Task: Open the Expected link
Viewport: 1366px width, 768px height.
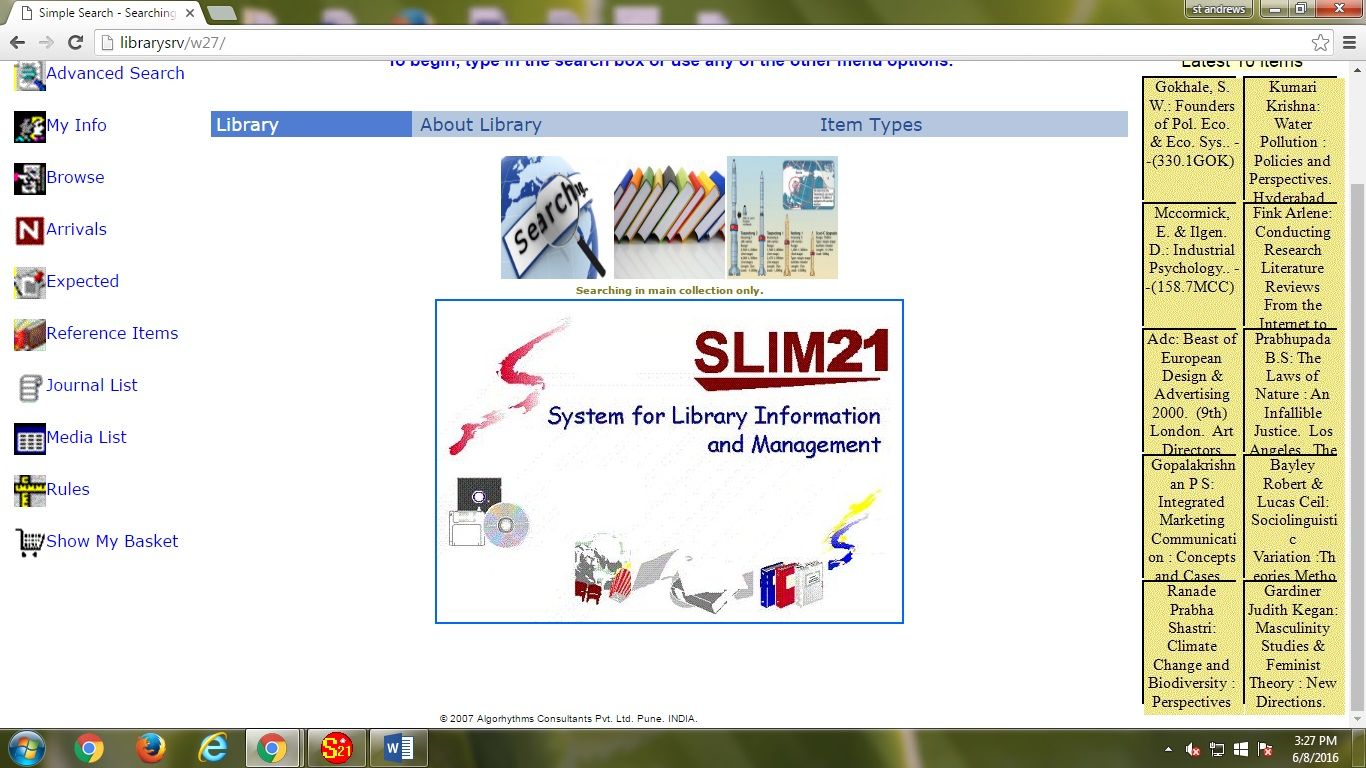Action: pos(82,281)
